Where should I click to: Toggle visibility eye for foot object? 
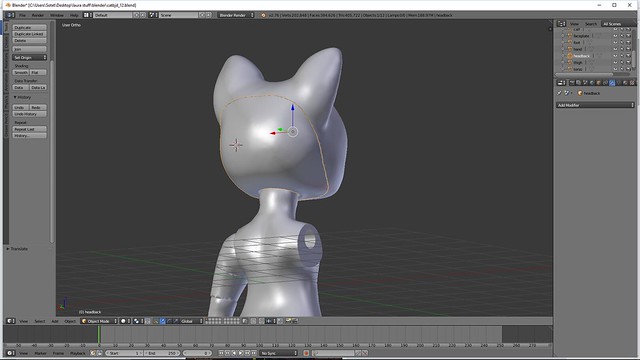pyautogui.click(x=615, y=42)
